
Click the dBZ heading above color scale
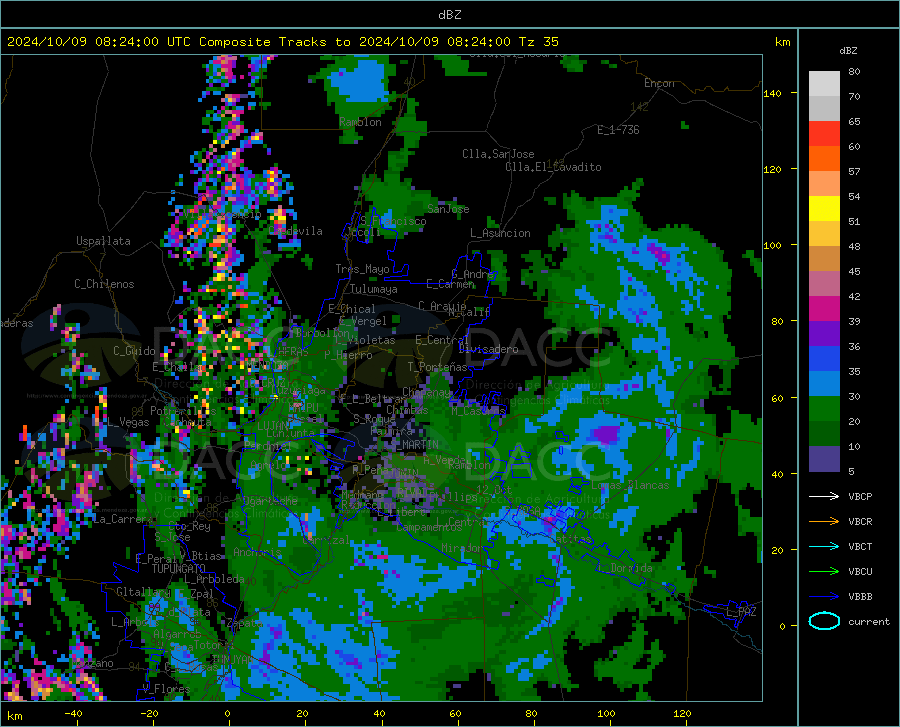[848, 50]
